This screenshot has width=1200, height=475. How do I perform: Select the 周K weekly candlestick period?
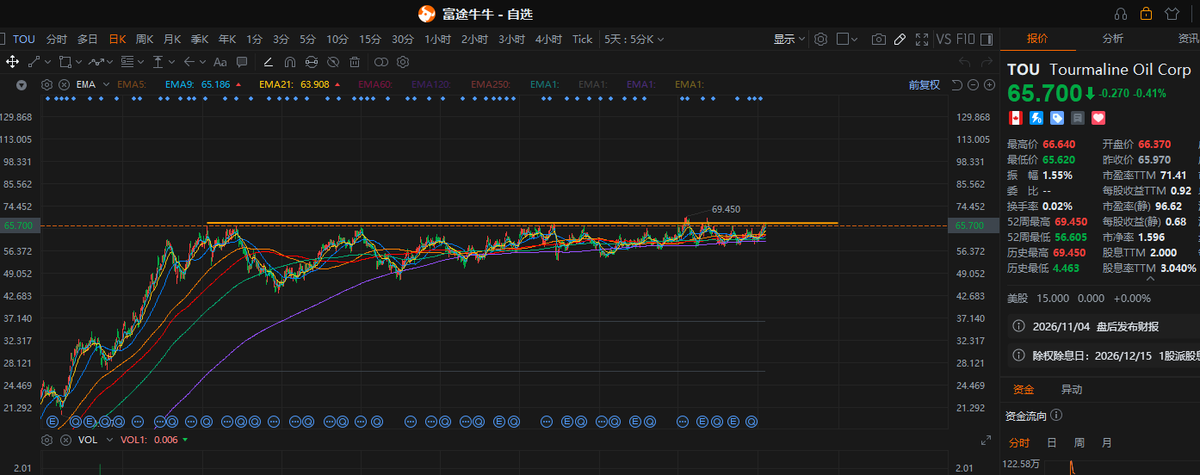tap(144, 39)
